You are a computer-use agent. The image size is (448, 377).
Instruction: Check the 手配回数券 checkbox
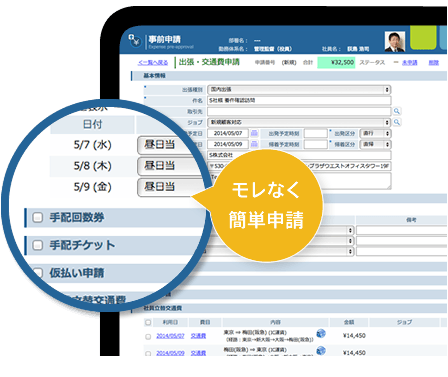point(37,218)
